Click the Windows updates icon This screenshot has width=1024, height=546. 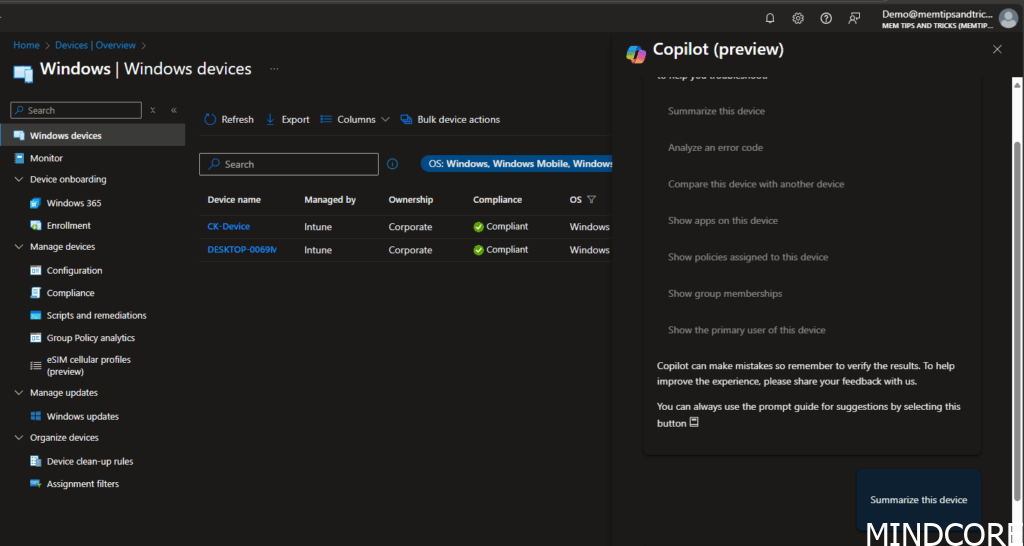click(x=36, y=416)
